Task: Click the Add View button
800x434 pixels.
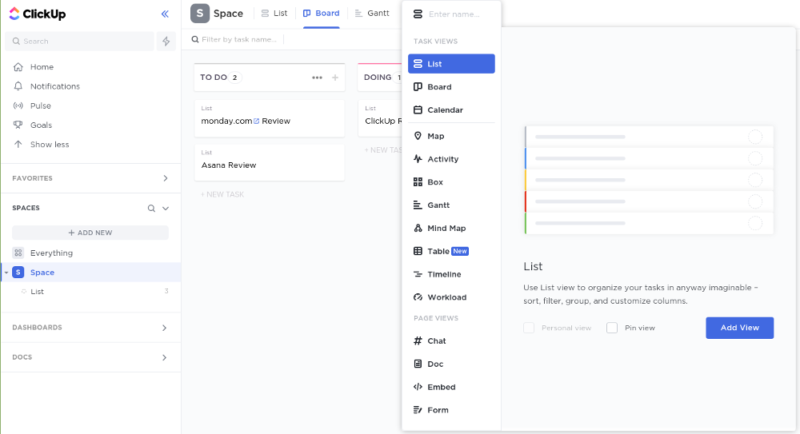Action: pos(740,328)
